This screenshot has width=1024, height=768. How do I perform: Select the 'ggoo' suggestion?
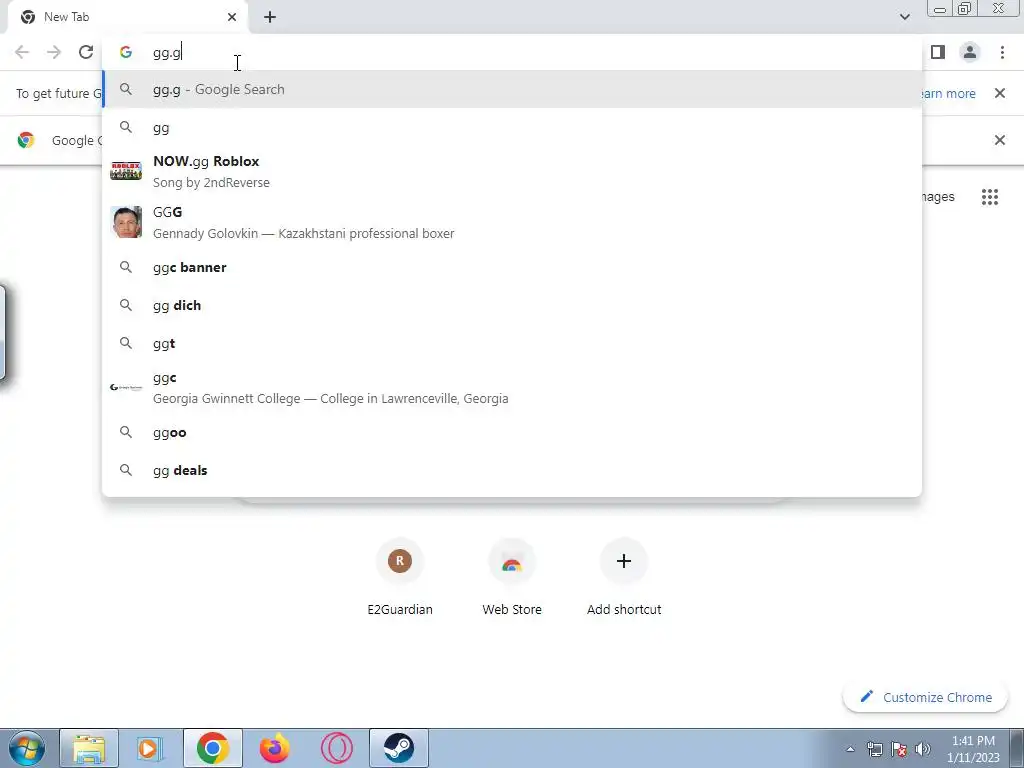tap(513, 432)
